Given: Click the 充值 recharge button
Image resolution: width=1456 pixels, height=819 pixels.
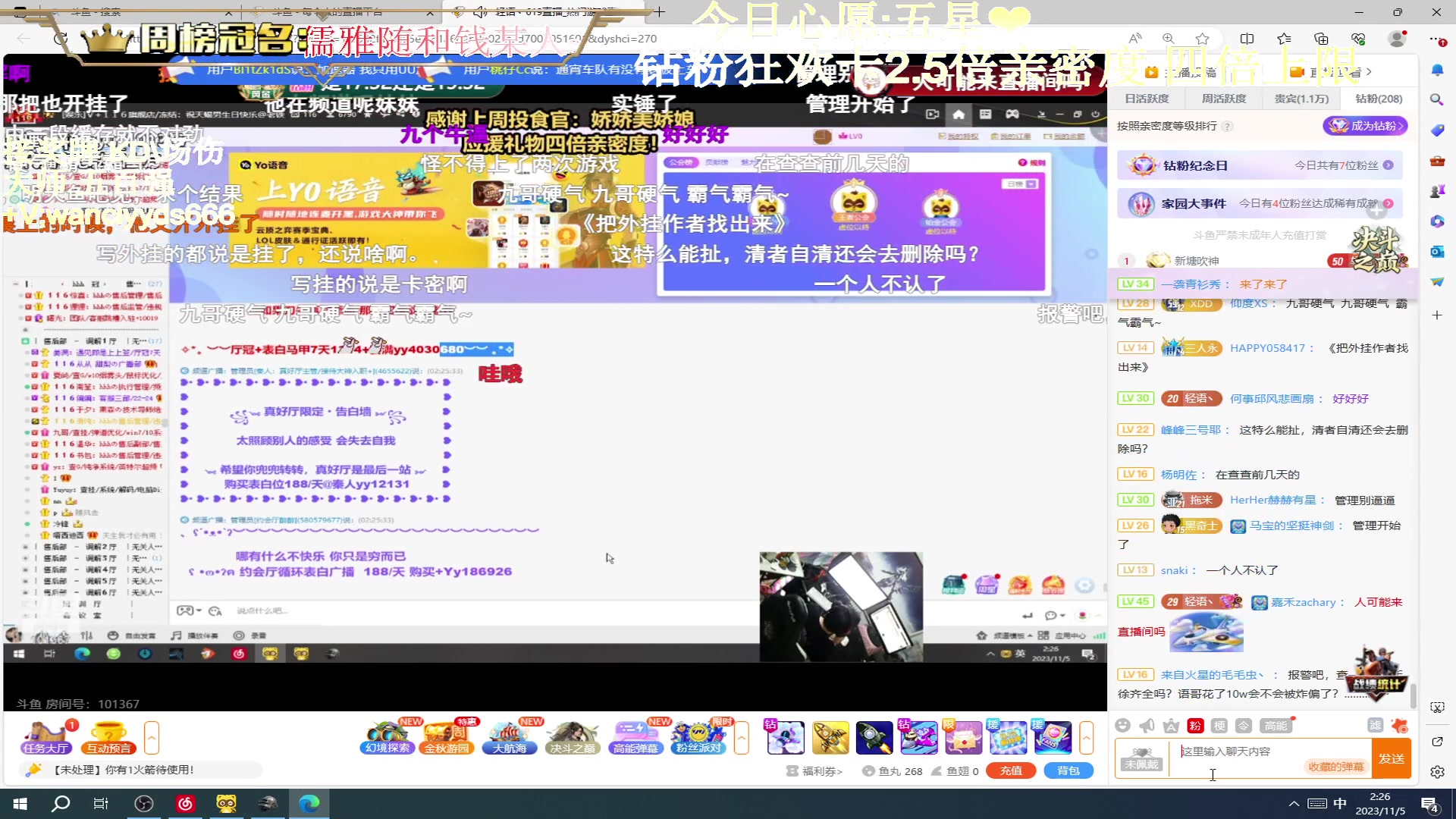Looking at the screenshot, I should click(1011, 770).
